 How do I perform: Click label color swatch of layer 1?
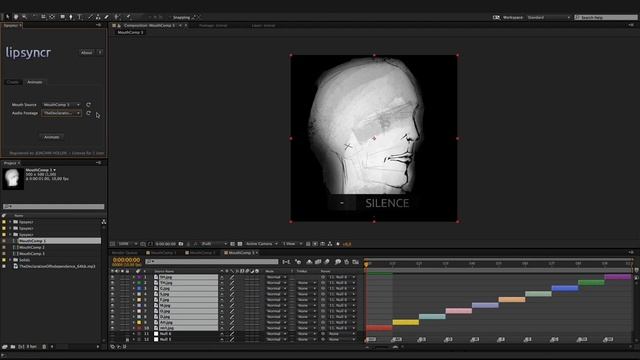coord(139,277)
